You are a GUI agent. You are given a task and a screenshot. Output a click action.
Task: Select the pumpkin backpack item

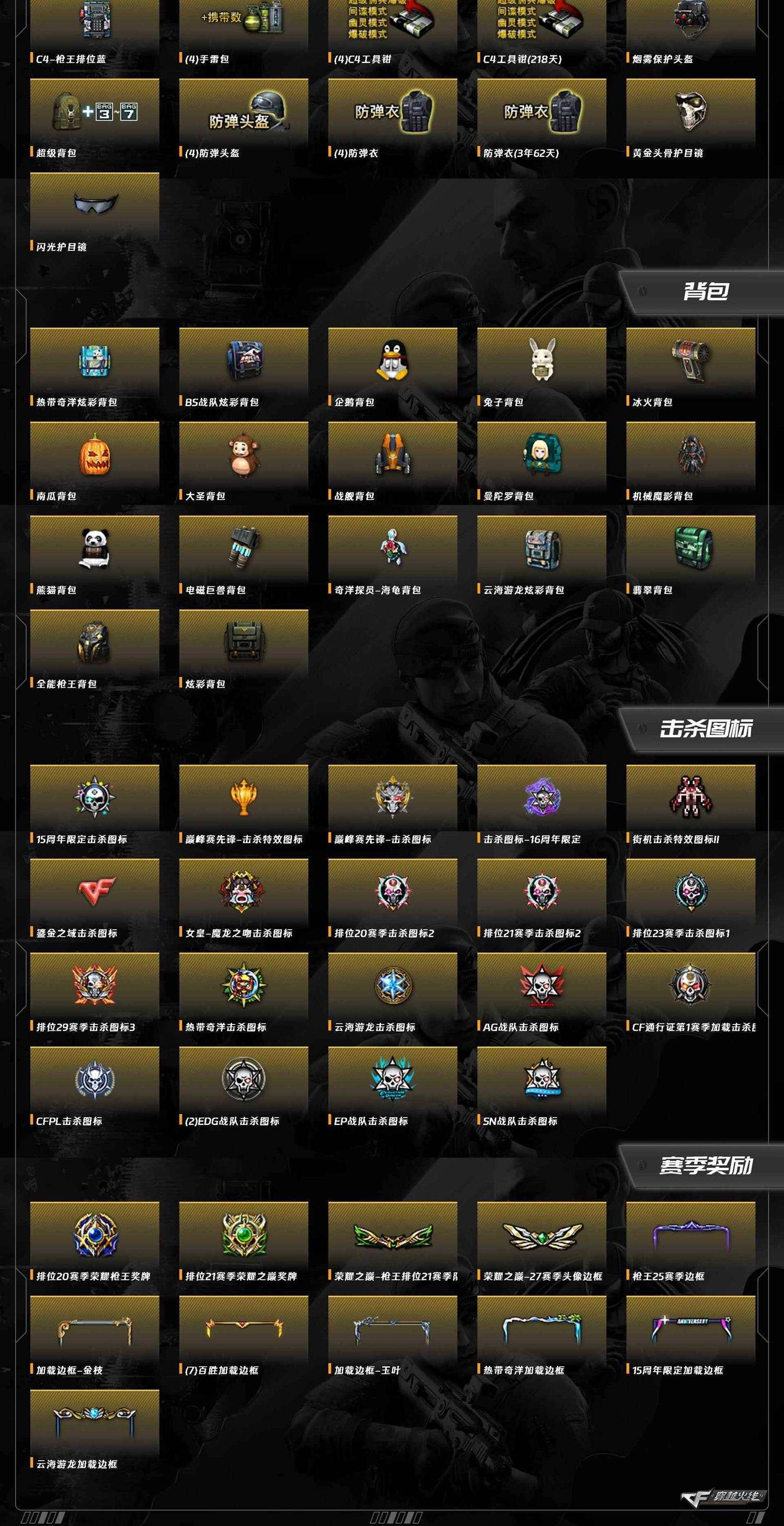pos(95,462)
